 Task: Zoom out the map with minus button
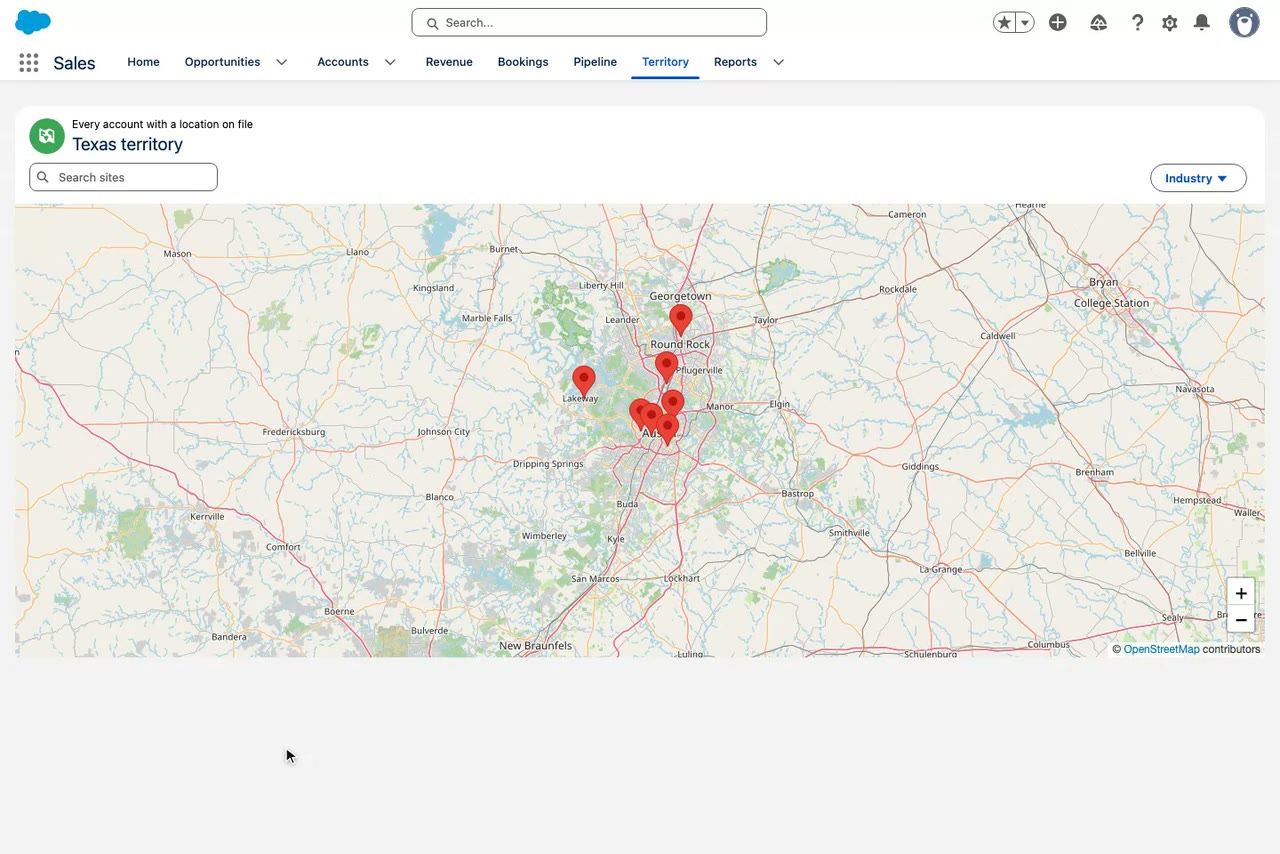1241,620
